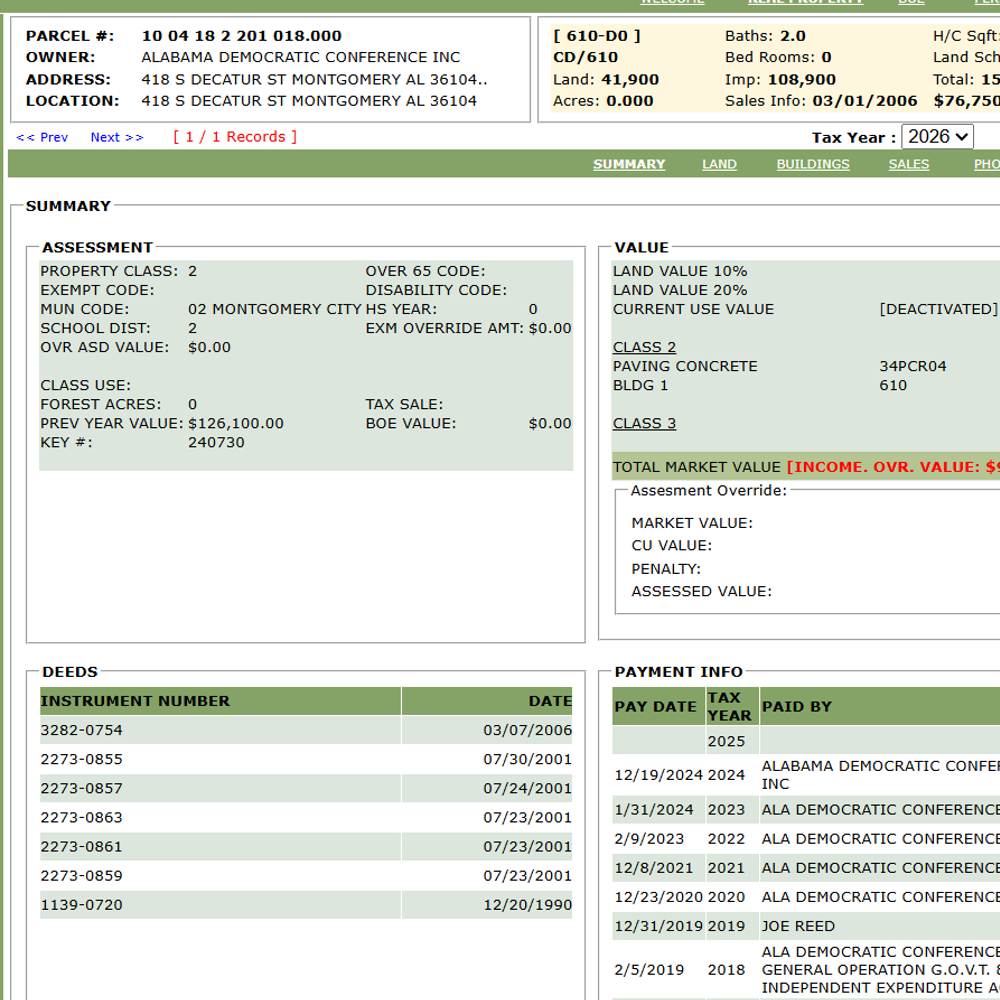
Task: Click the DATE column header in Deeds
Action: (x=487, y=701)
